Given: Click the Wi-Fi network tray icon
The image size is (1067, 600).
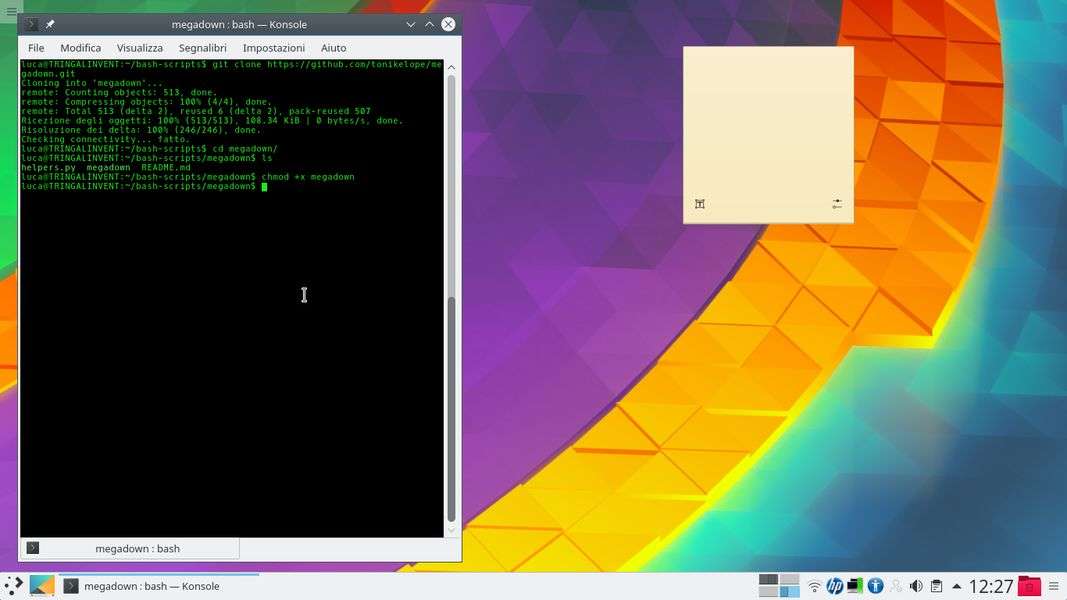Looking at the screenshot, I should coord(814,586).
